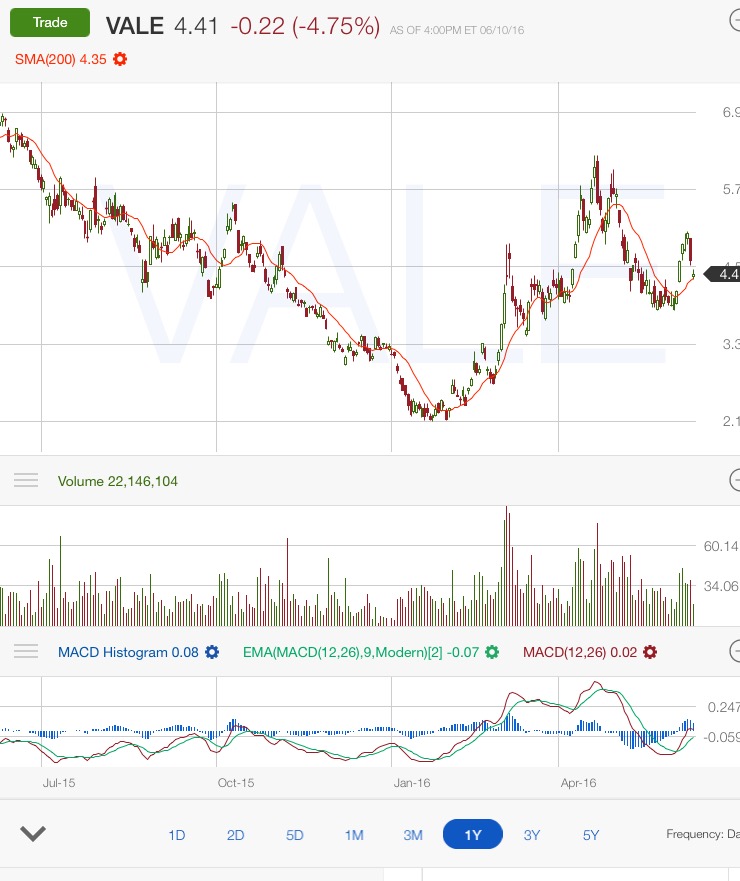
Task: Click the VALE ticker symbol
Action: pyautogui.click(x=134, y=25)
